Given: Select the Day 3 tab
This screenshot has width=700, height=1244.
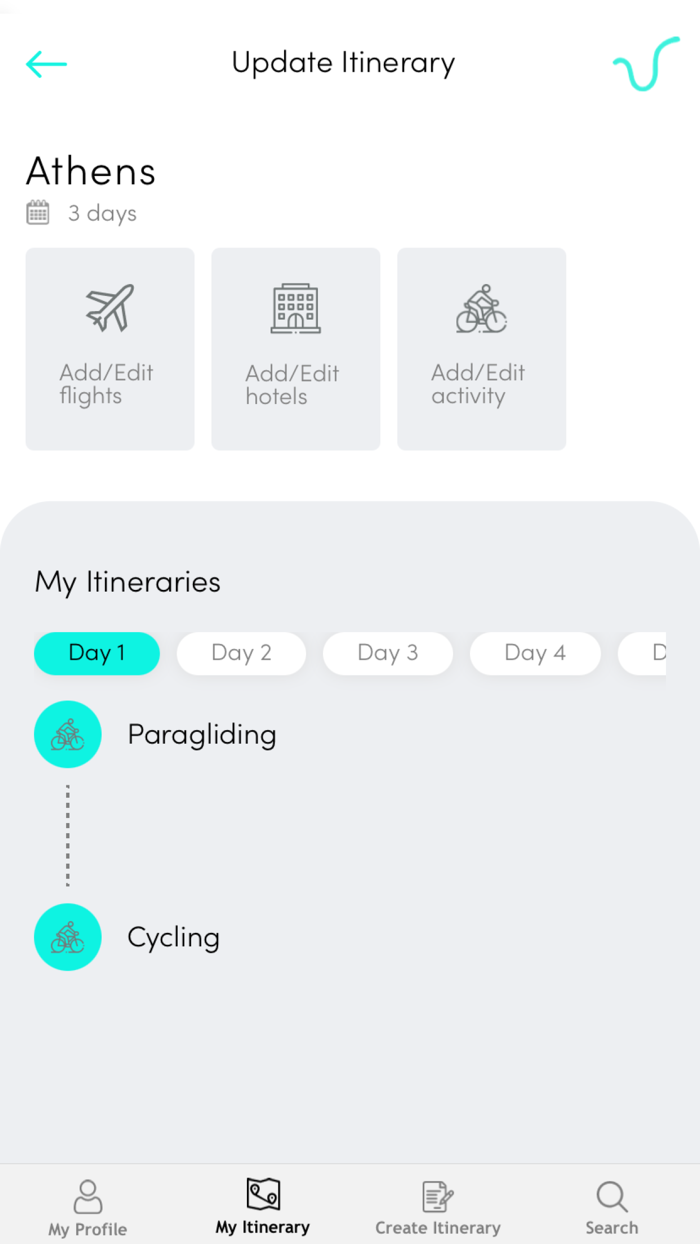Looking at the screenshot, I should coord(388,653).
